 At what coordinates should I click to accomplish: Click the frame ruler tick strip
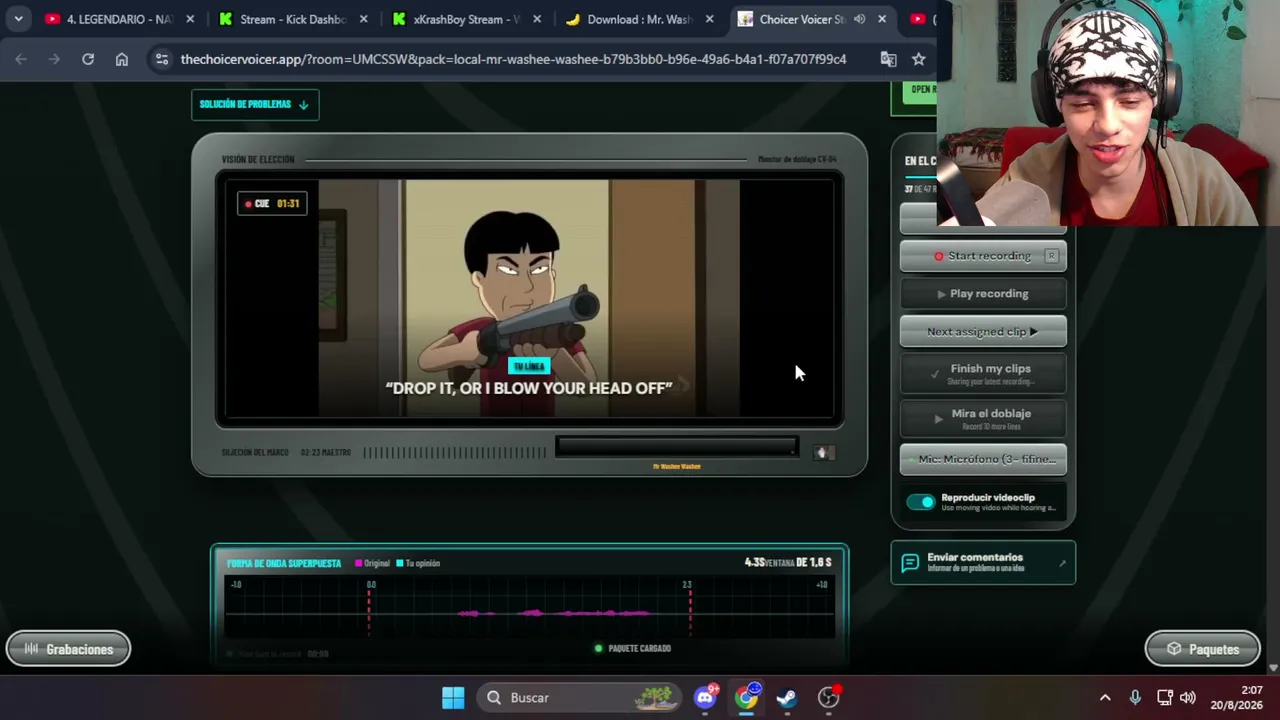tap(456, 452)
